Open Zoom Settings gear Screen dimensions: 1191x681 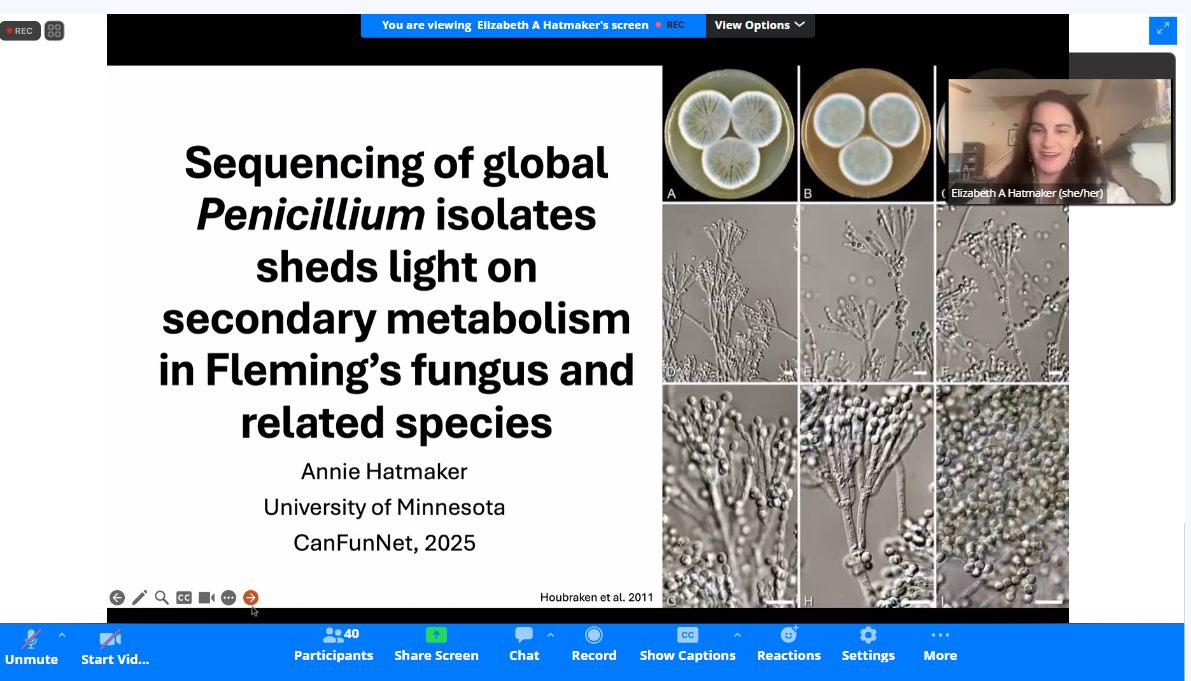(868, 643)
